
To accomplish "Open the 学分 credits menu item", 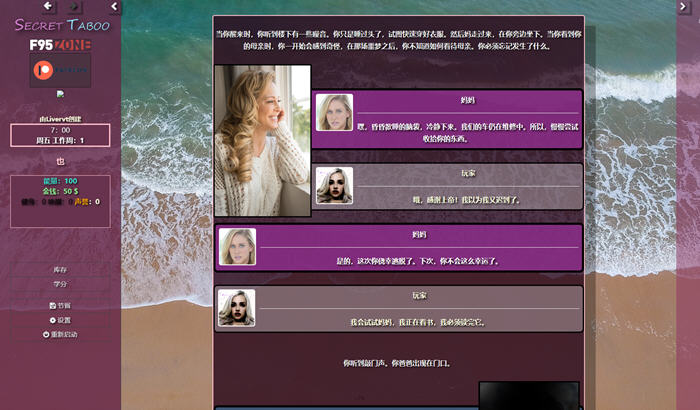I will coord(60,284).
